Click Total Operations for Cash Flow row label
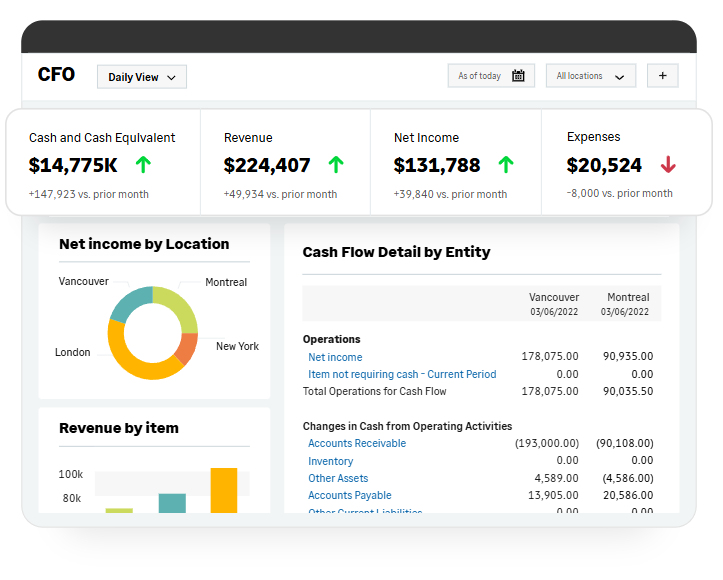 374,391
